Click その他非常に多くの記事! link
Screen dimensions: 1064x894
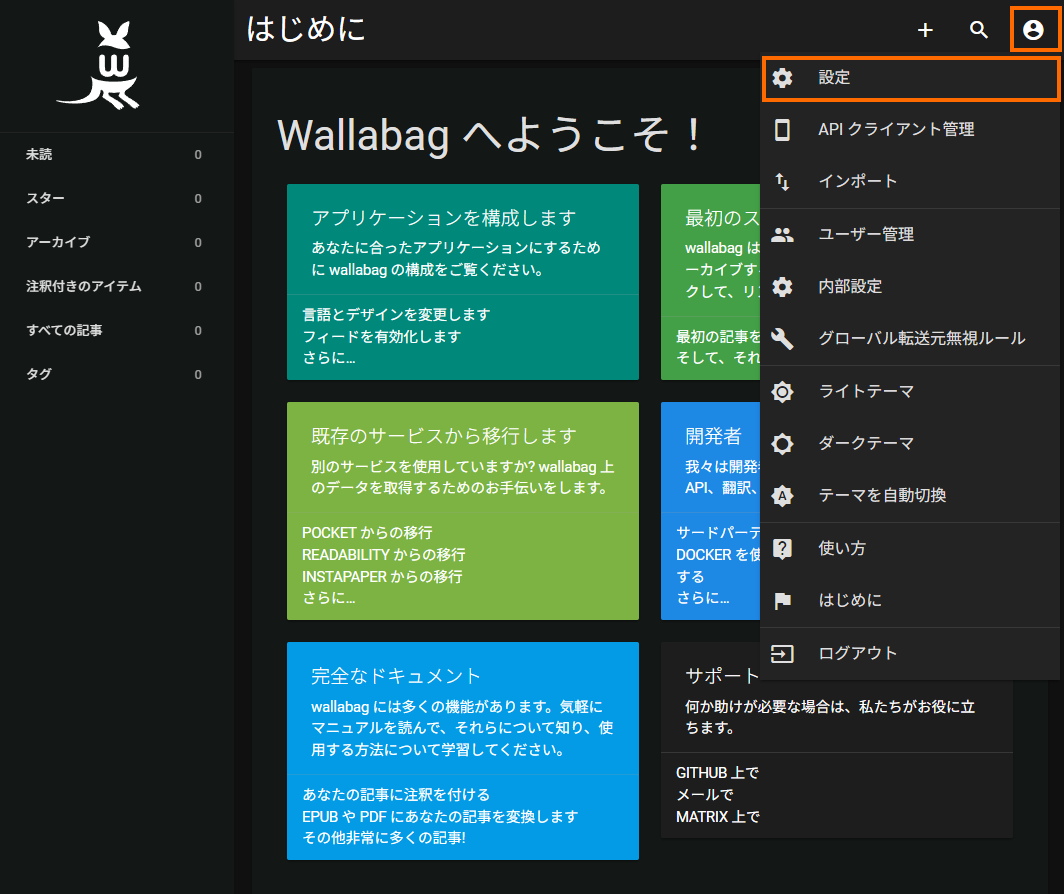383,838
